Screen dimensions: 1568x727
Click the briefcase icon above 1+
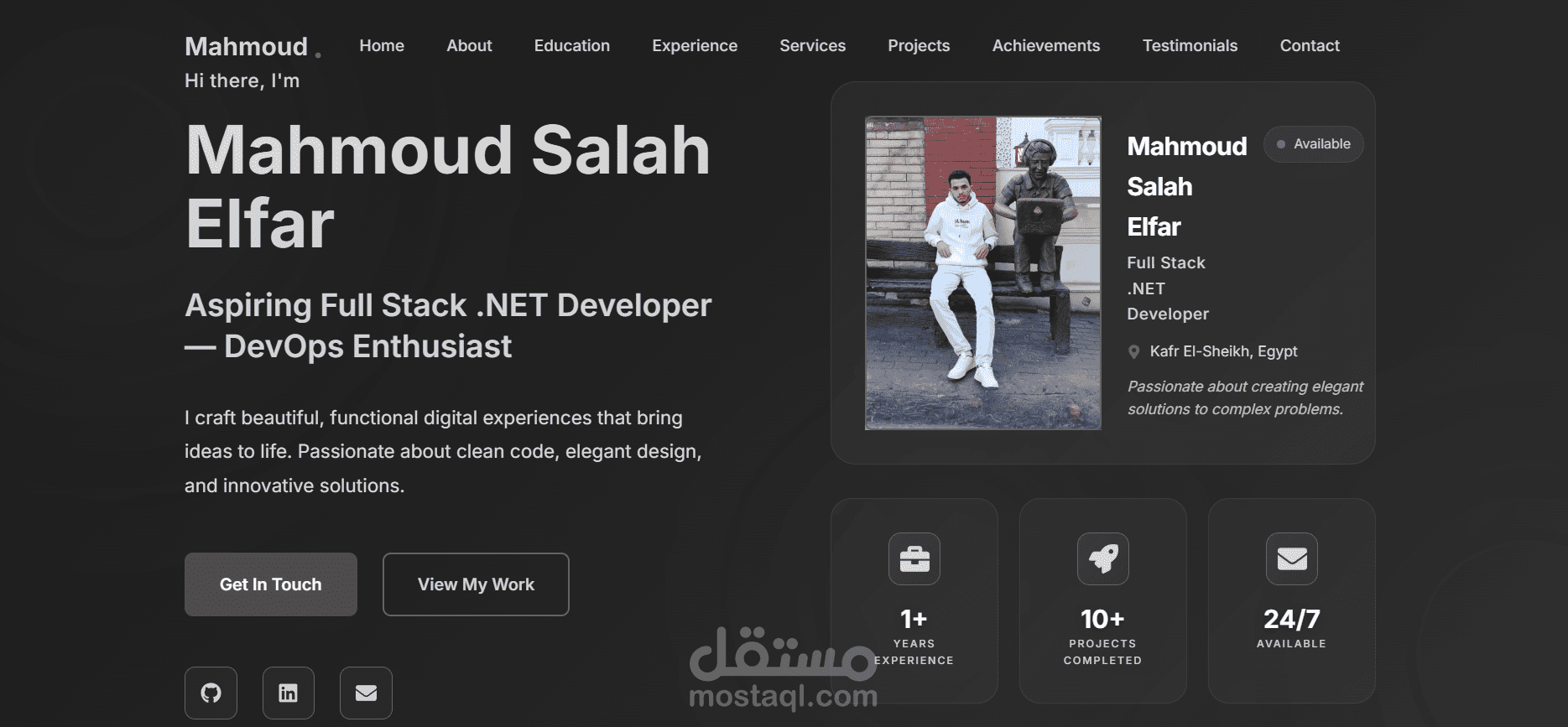pyautogui.click(x=914, y=558)
